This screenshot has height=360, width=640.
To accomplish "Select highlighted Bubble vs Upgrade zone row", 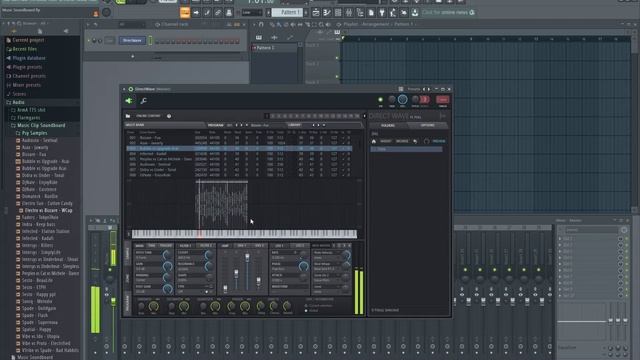I will [239, 149].
